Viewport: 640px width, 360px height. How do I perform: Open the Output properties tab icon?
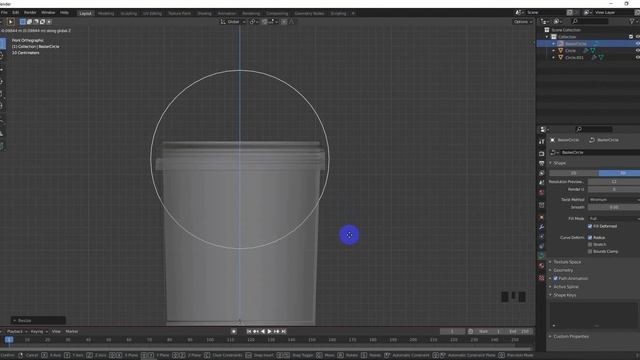542,163
